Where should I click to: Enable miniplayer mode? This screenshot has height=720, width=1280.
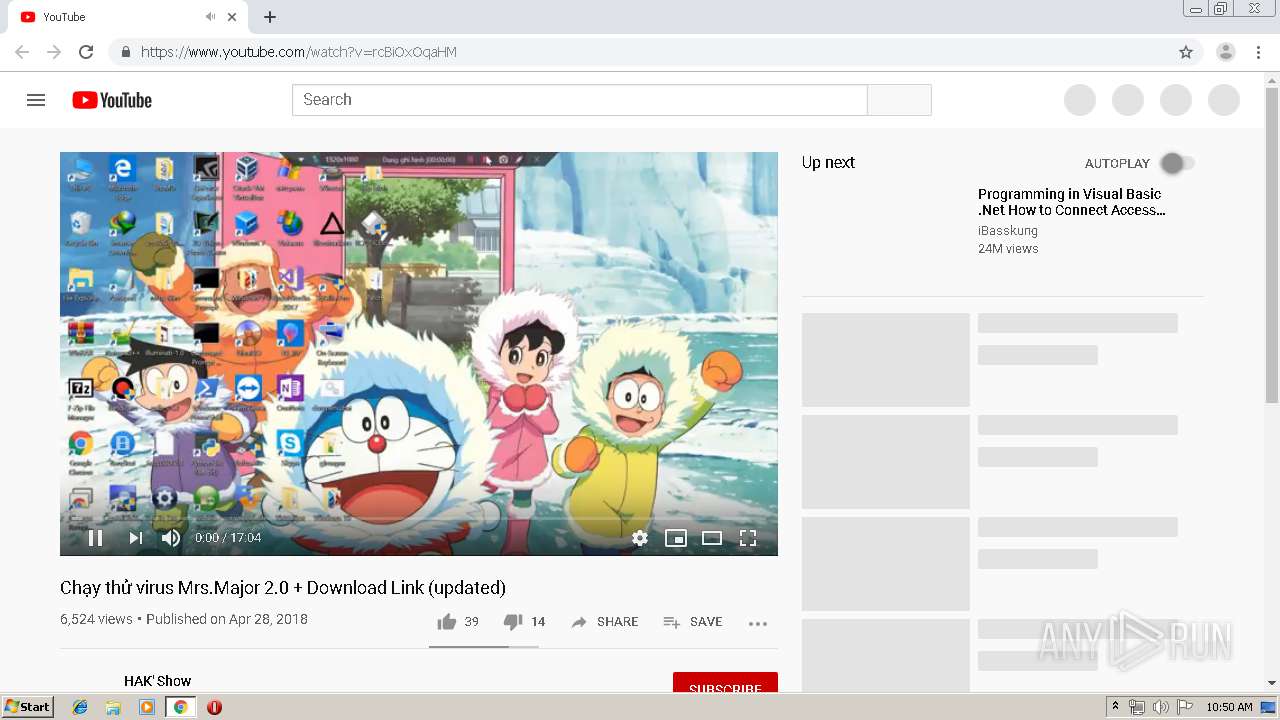(x=676, y=538)
